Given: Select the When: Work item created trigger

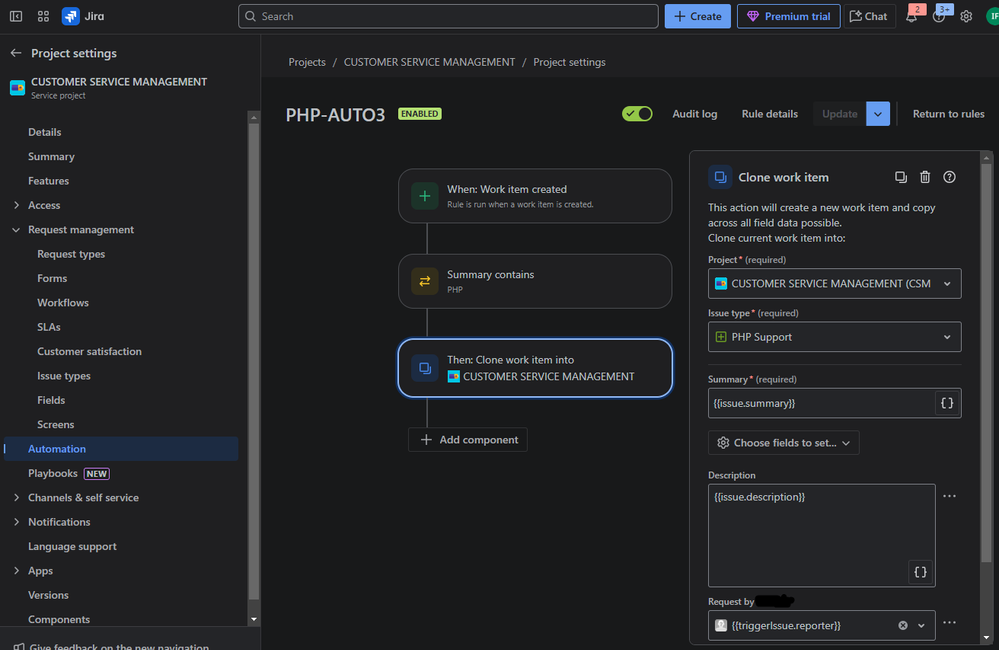Looking at the screenshot, I should tap(535, 196).
